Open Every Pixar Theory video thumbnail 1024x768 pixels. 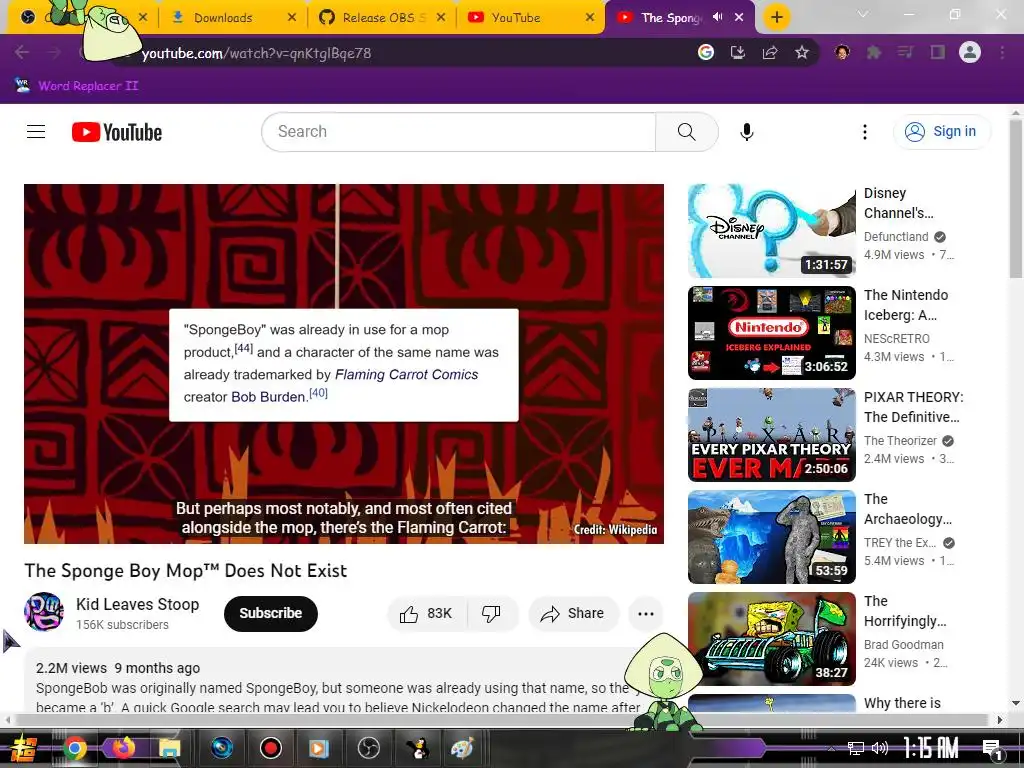771,434
